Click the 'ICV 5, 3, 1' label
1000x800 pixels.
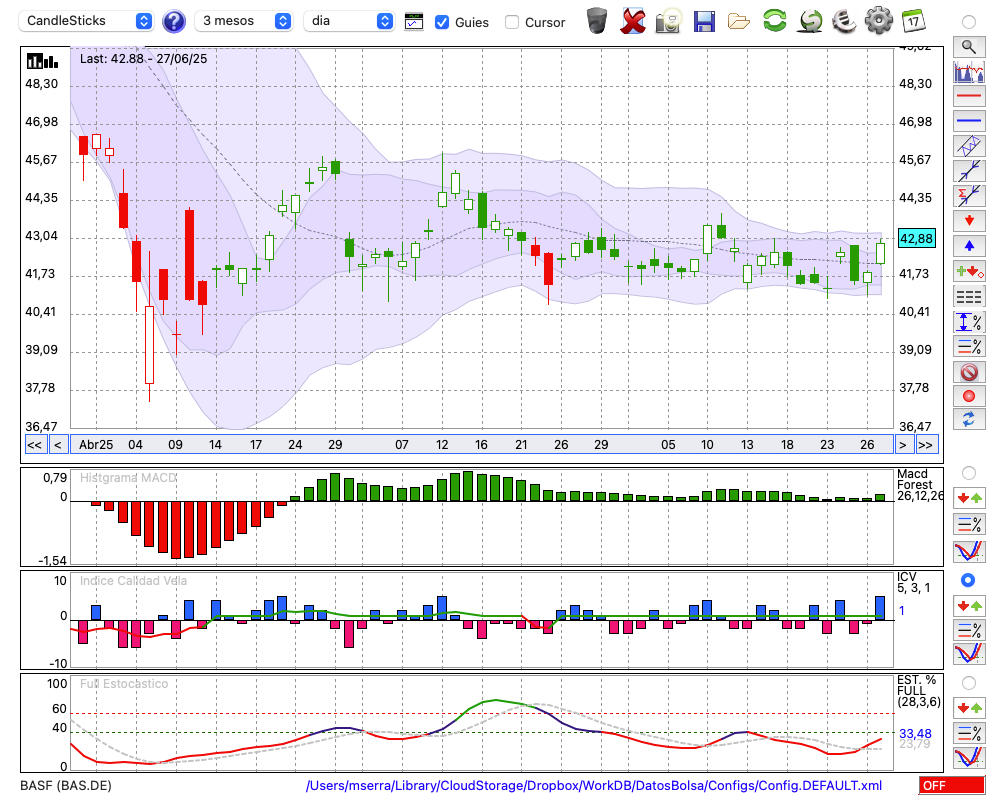(913, 582)
